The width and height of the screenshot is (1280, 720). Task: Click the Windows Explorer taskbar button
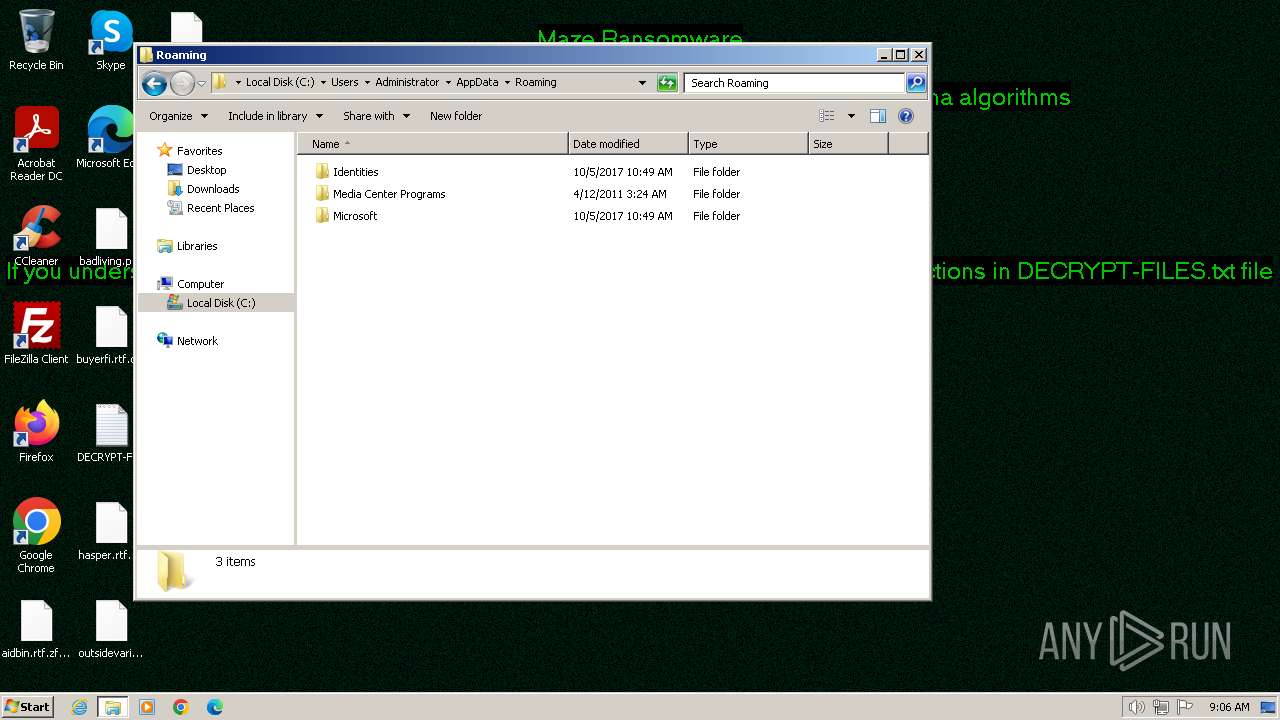[113, 707]
